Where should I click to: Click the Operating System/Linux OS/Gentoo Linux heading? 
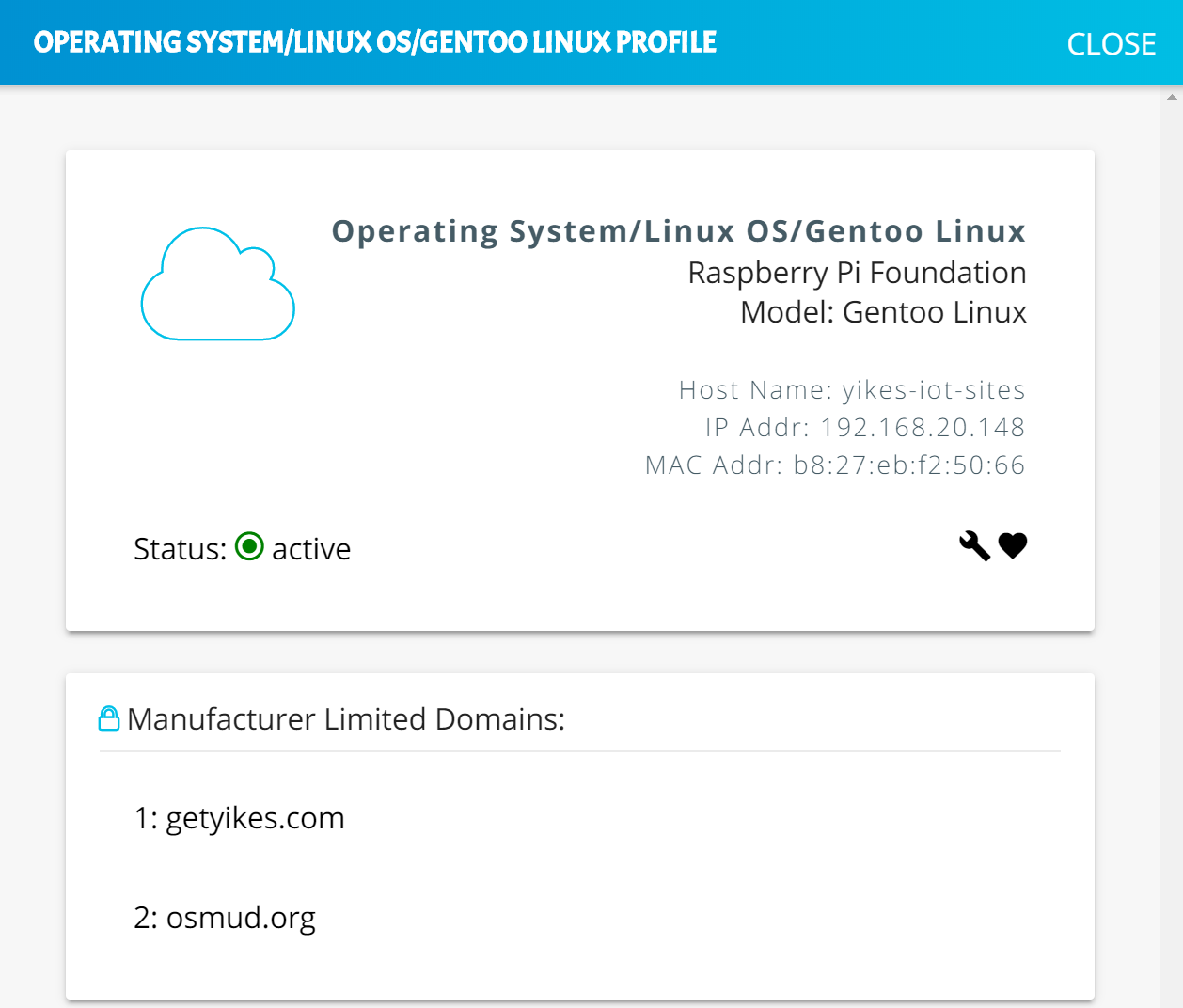point(679,231)
